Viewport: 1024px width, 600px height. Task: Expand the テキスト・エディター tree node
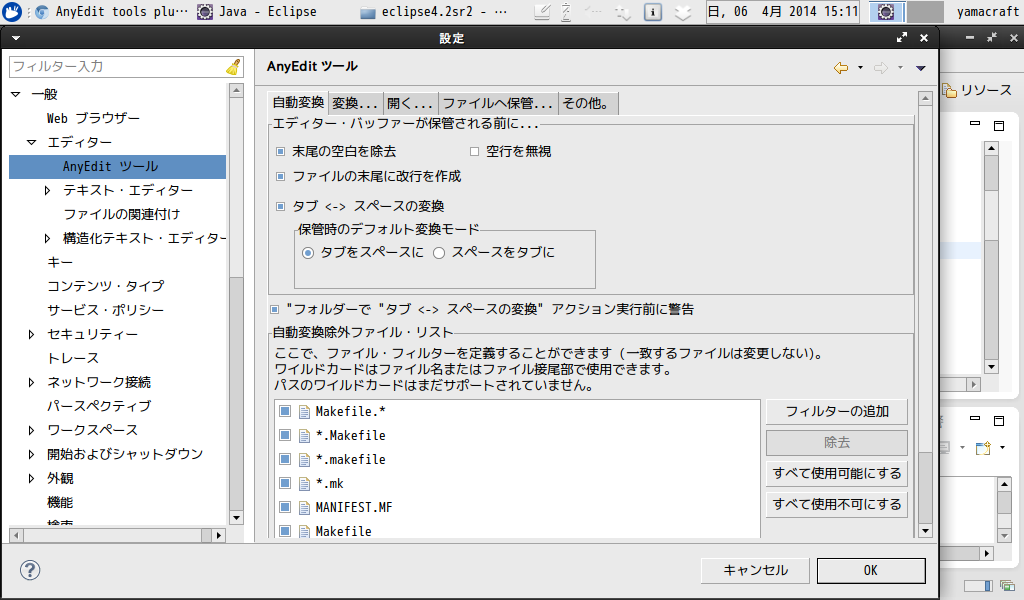click(x=47, y=191)
